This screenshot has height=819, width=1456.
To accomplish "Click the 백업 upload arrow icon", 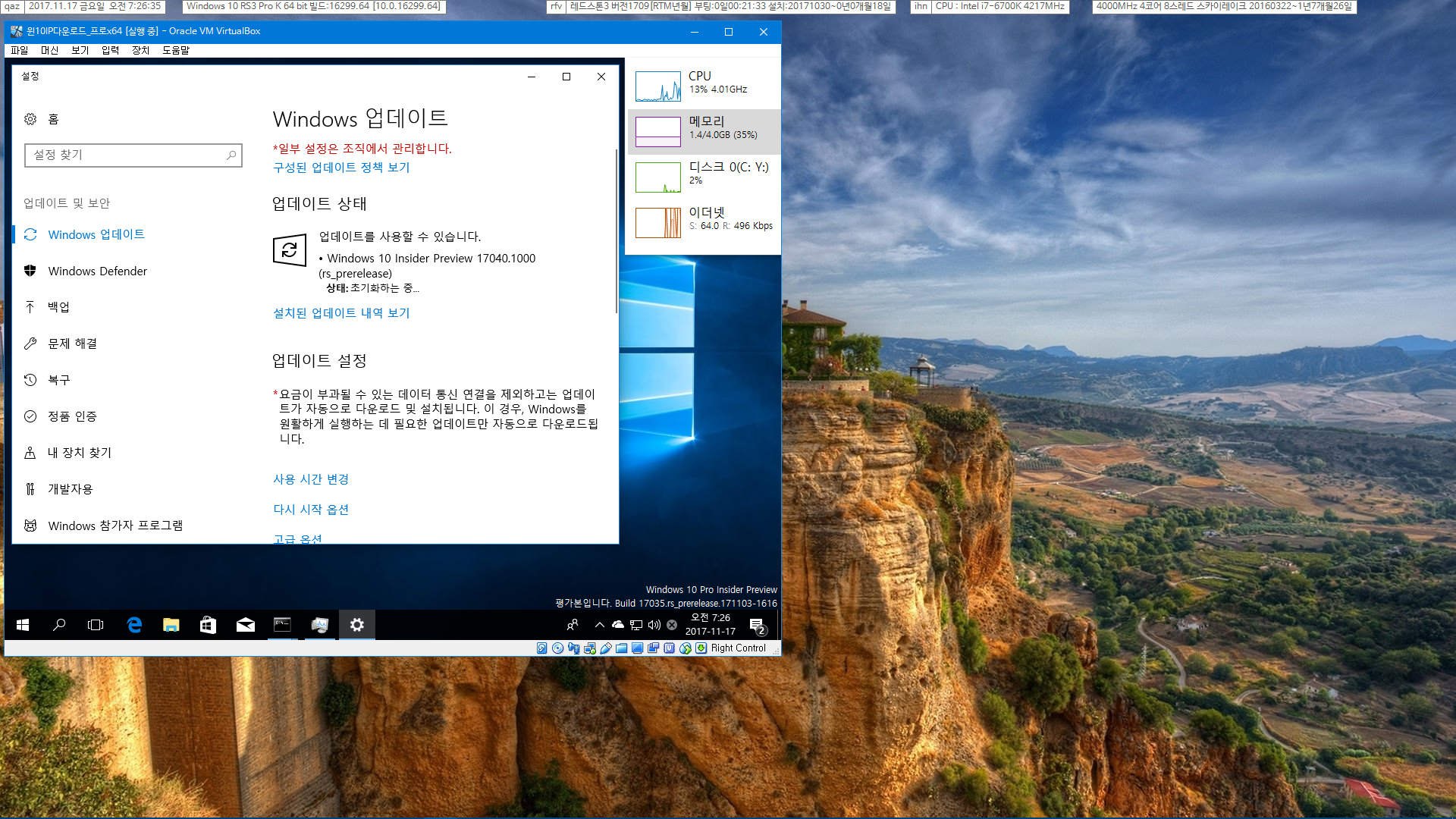I will pos(30,307).
